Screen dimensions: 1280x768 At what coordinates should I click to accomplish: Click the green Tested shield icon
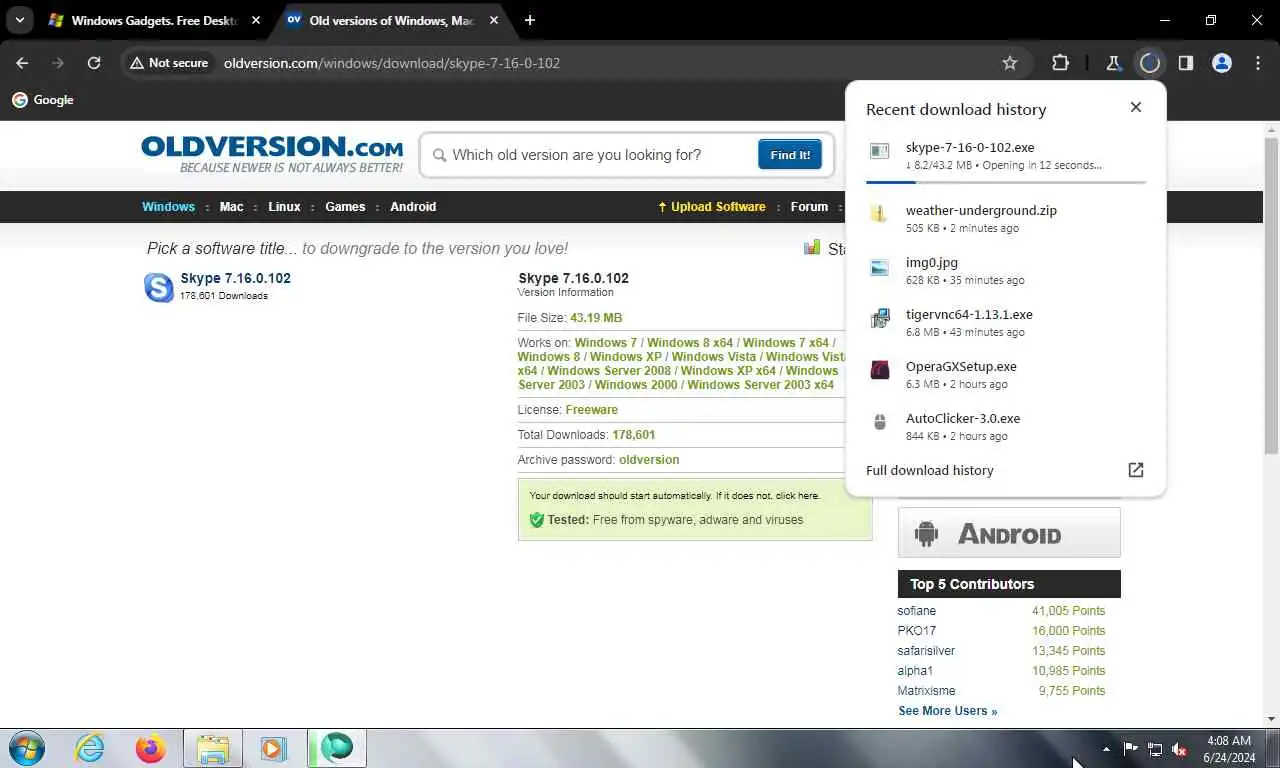(x=537, y=520)
